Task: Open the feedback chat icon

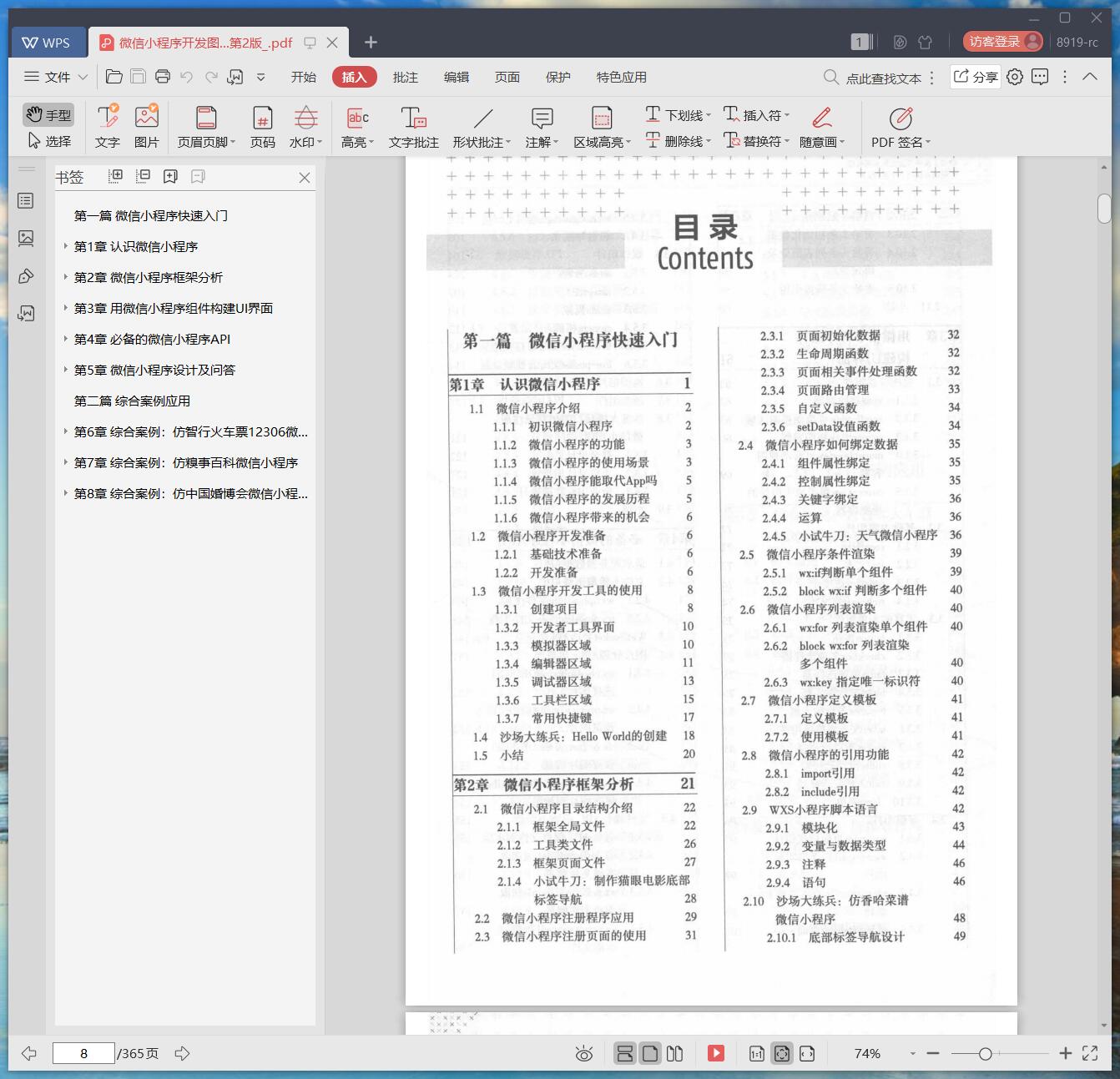Action: 1040,77
